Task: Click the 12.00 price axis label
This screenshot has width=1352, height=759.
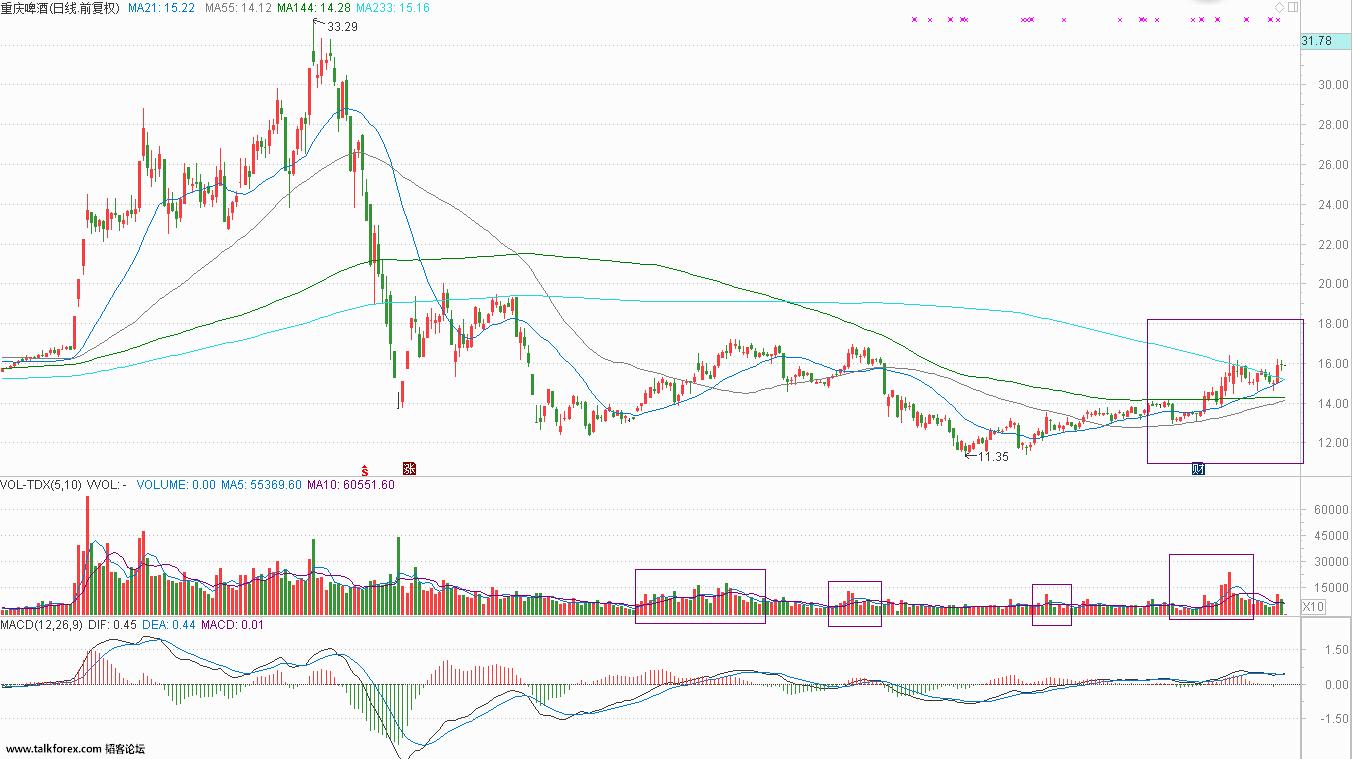Action: click(x=1332, y=443)
